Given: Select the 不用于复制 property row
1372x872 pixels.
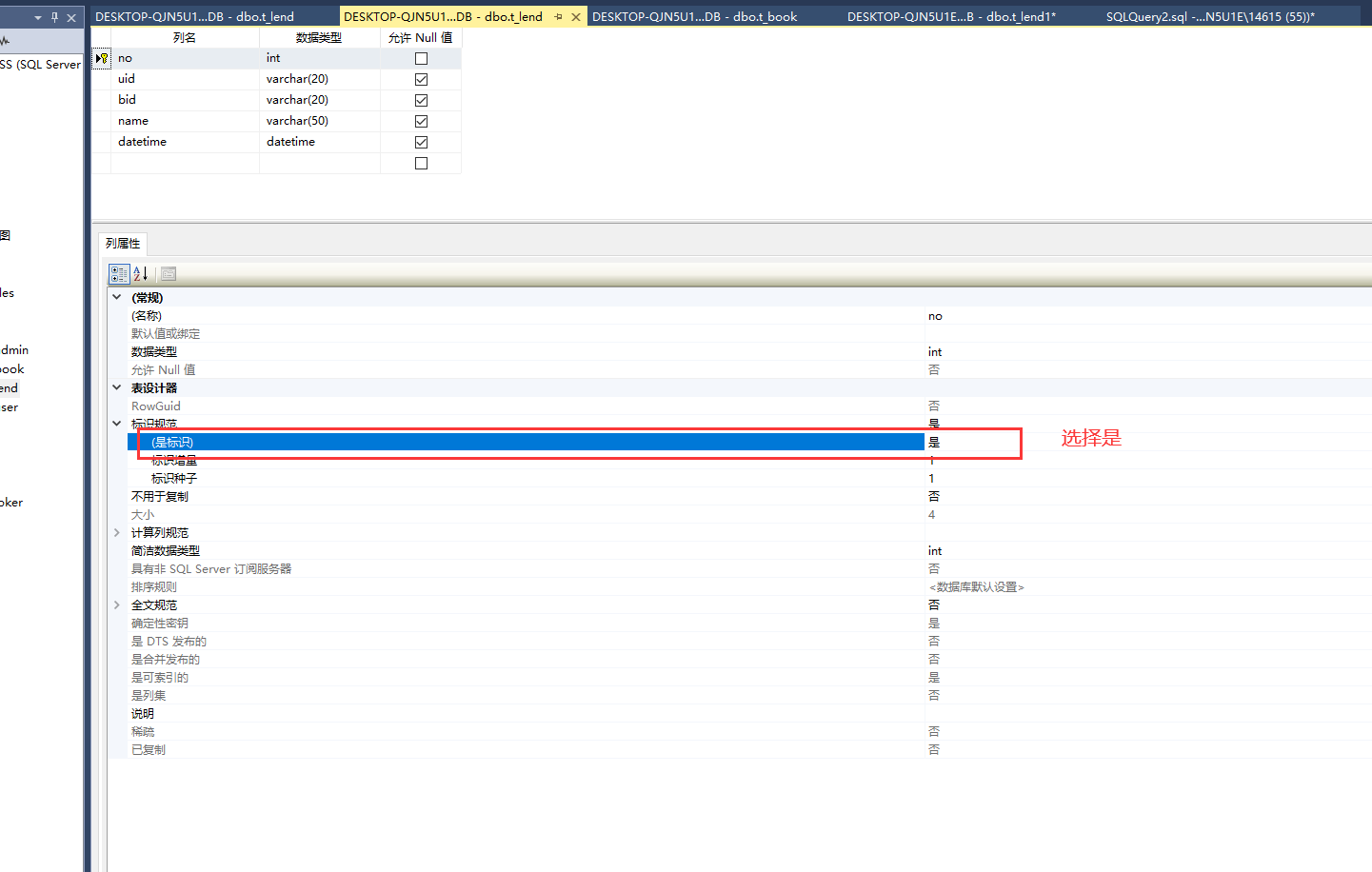Looking at the screenshot, I should 749,497.
